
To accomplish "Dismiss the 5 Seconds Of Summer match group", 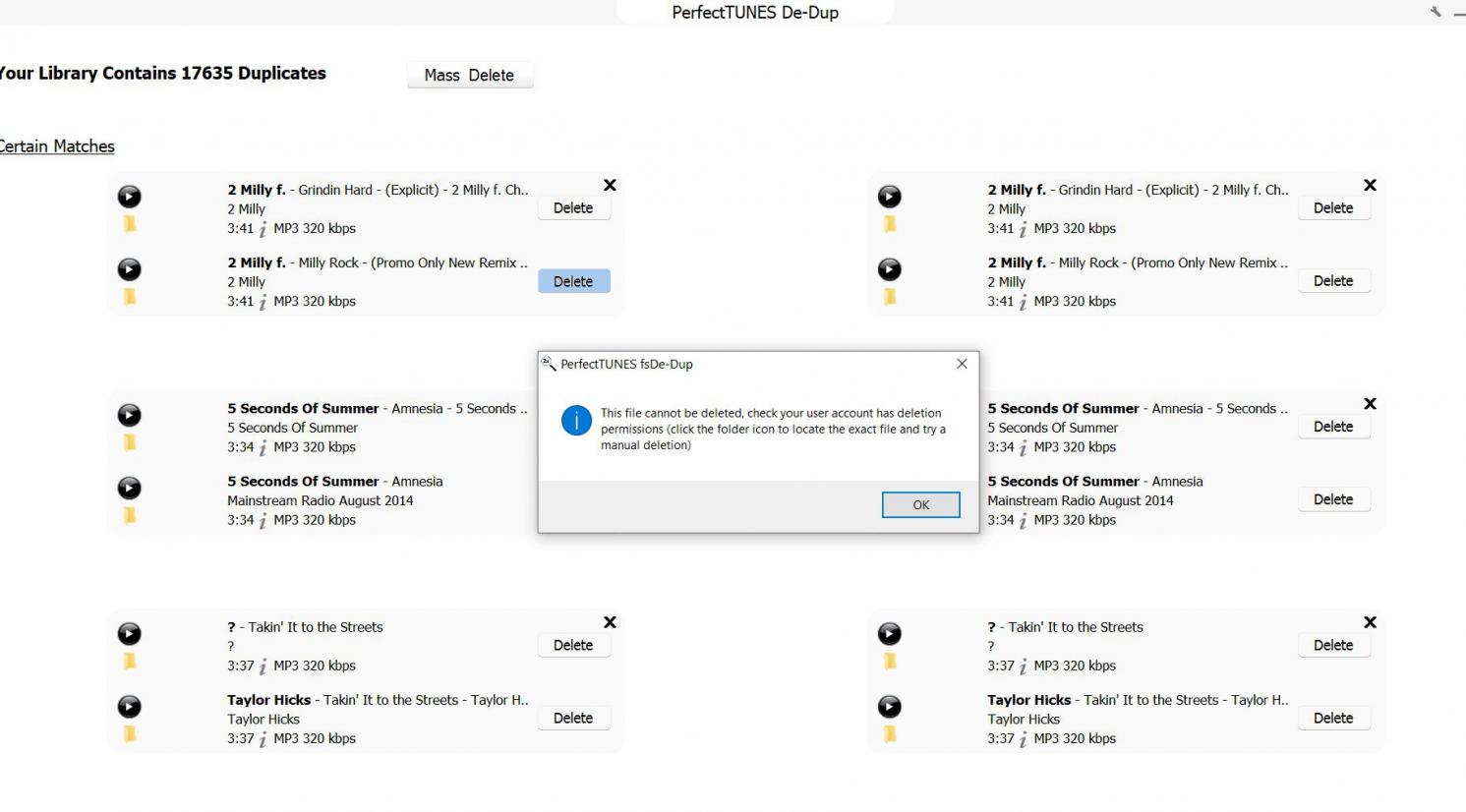I will pyautogui.click(x=1370, y=404).
